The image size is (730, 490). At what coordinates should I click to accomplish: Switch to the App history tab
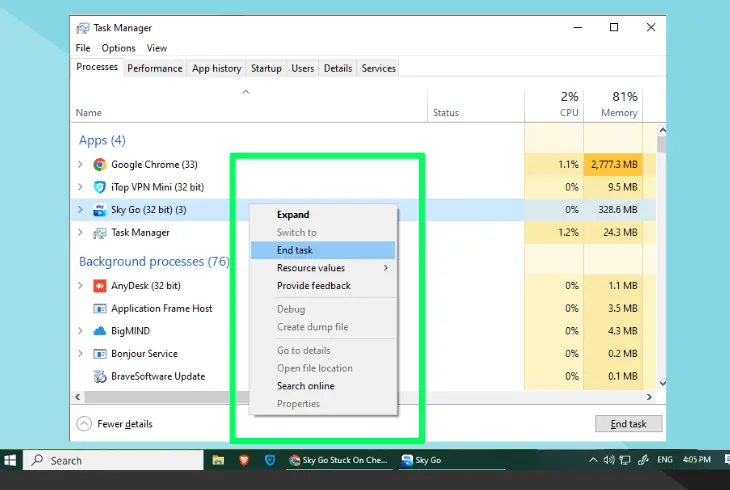pyautogui.click(x=216, y=68)
